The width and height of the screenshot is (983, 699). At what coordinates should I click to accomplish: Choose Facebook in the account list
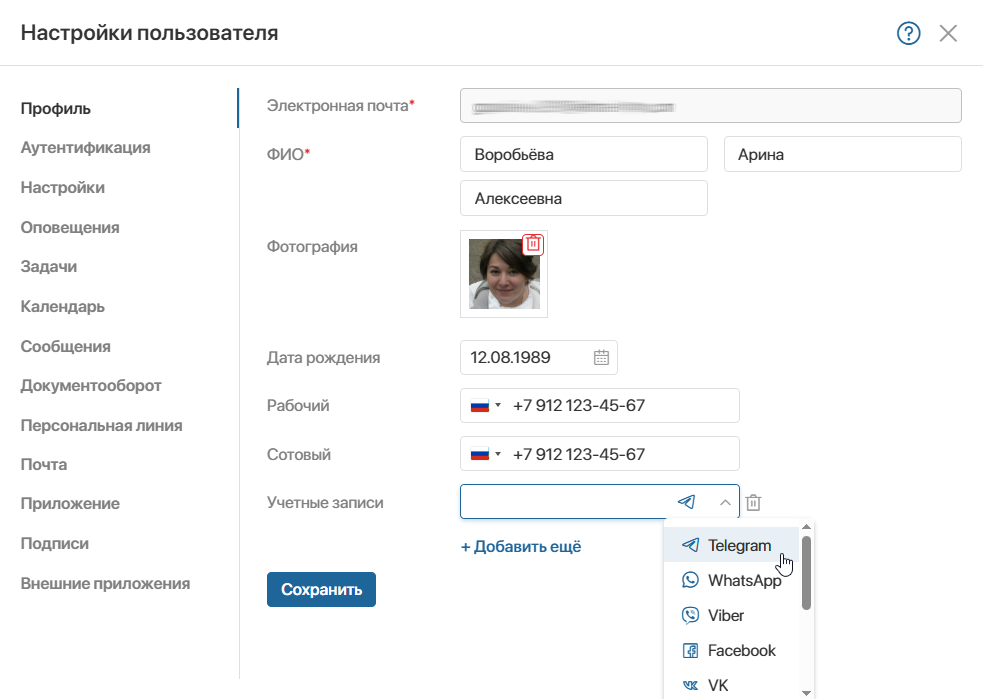click(733, 651)
